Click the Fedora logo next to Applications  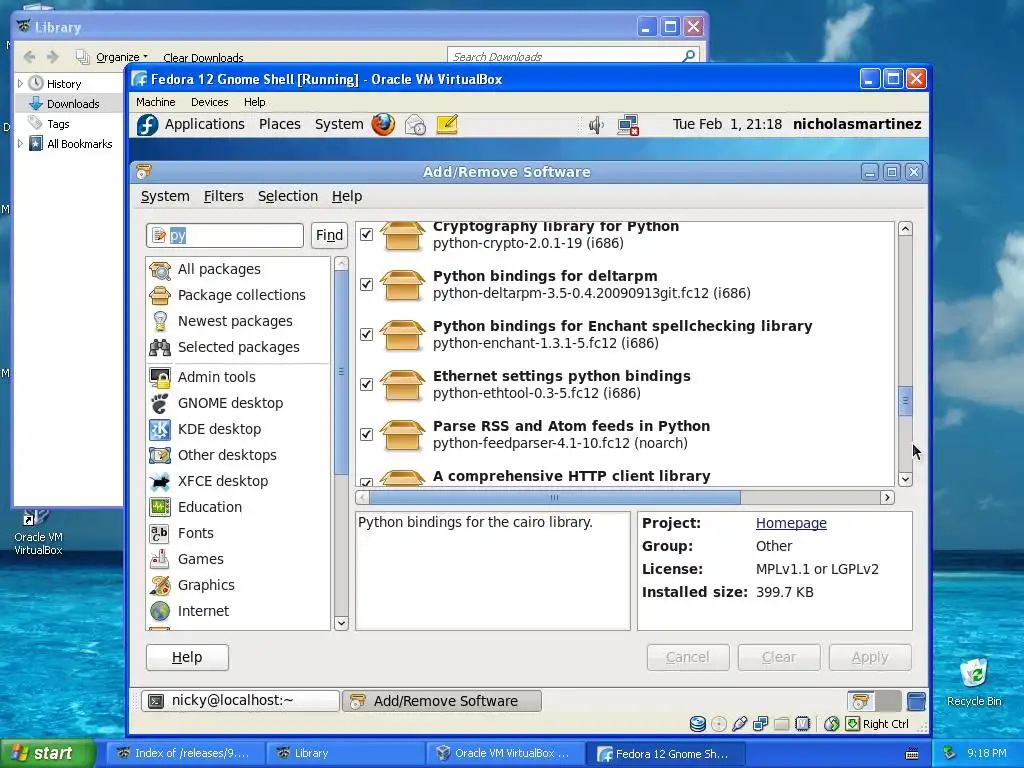point(148,124)
